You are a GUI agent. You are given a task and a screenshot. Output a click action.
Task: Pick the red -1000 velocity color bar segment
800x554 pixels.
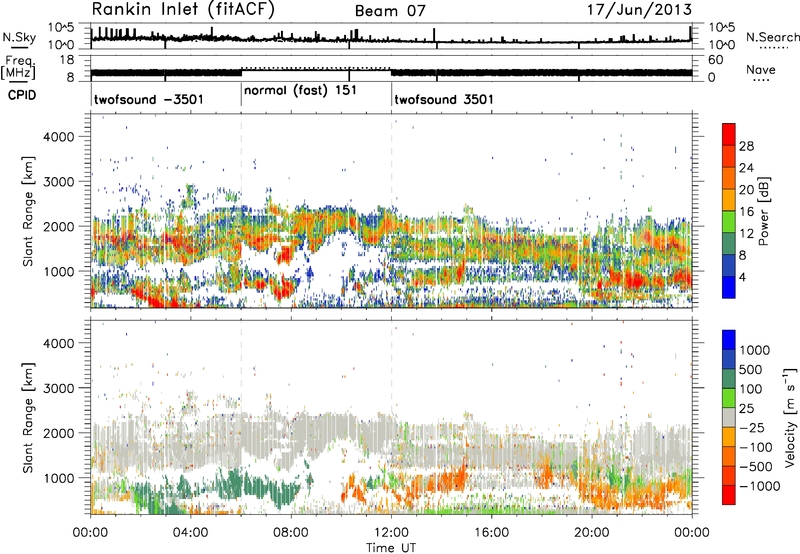click(729, 495)
